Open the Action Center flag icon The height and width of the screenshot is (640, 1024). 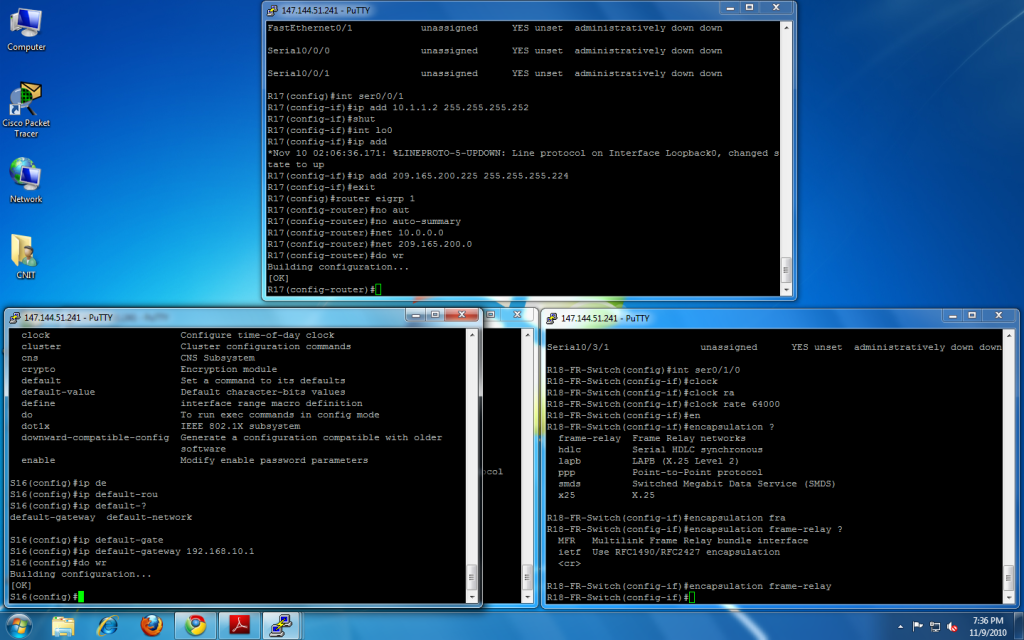pyautogui.click(x=917, y=626)
